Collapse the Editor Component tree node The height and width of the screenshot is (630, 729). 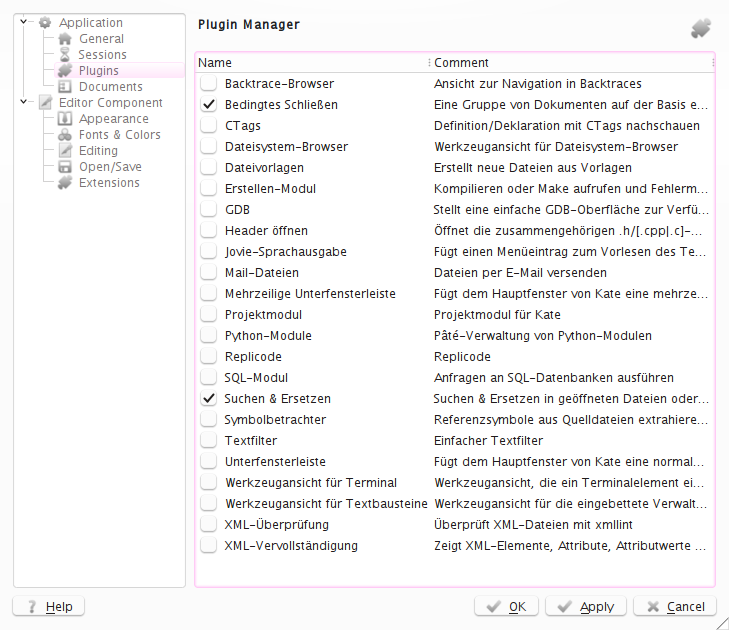24,102
